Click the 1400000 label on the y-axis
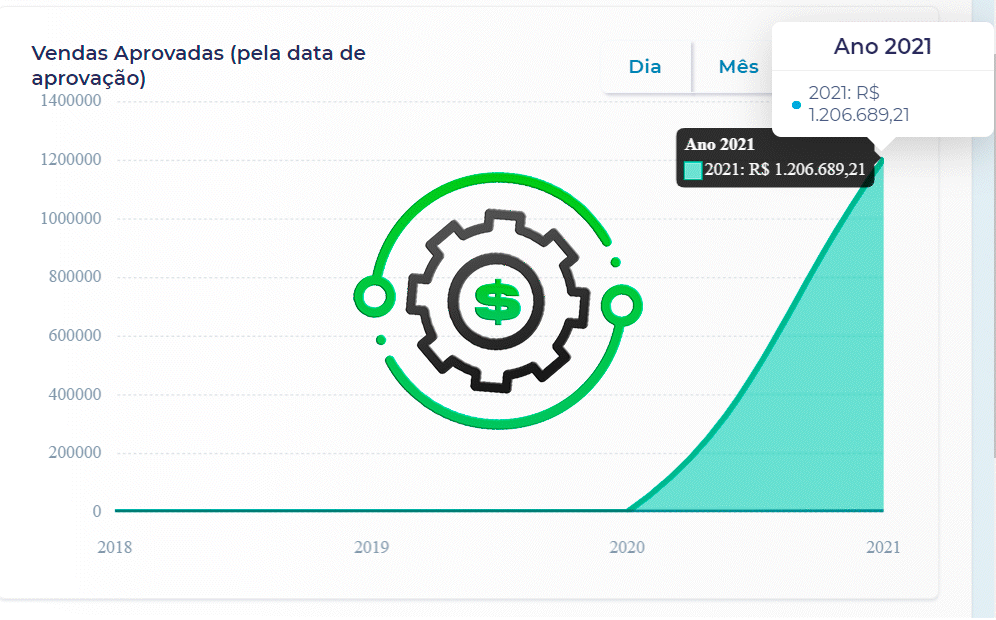Viewport: 996px width, 620px height. pyautogui.click(x=69, y=101)
